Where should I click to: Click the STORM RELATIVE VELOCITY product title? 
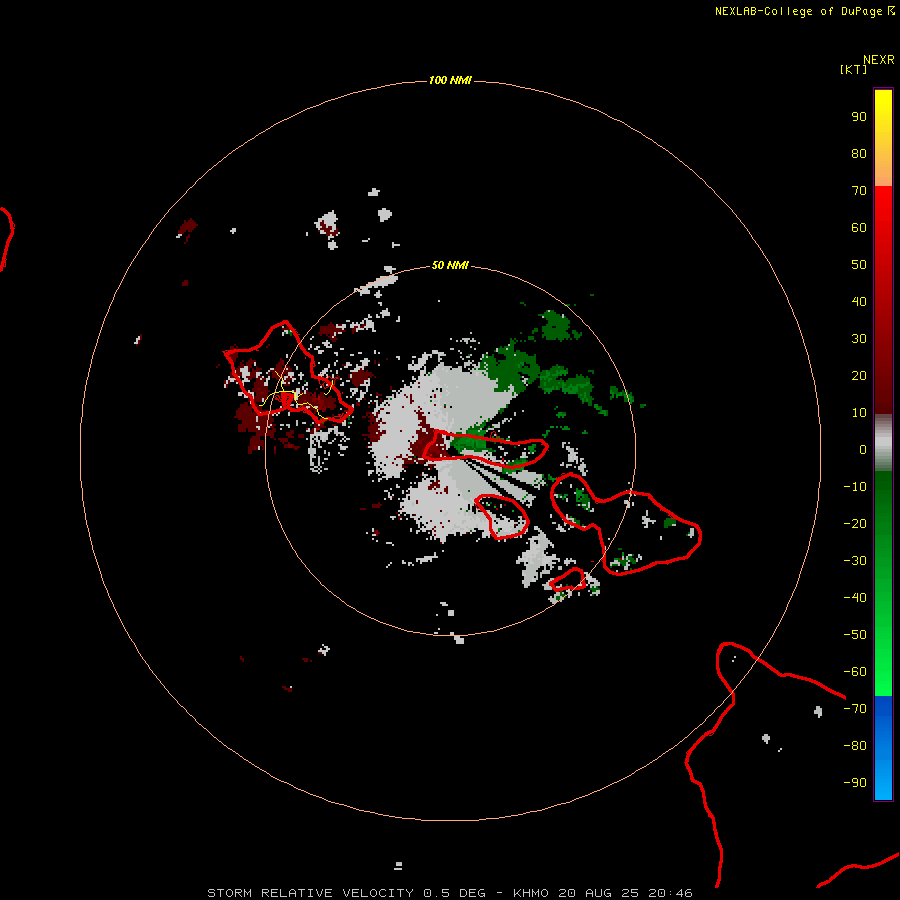pyautogui.click(x=310, y=893)
